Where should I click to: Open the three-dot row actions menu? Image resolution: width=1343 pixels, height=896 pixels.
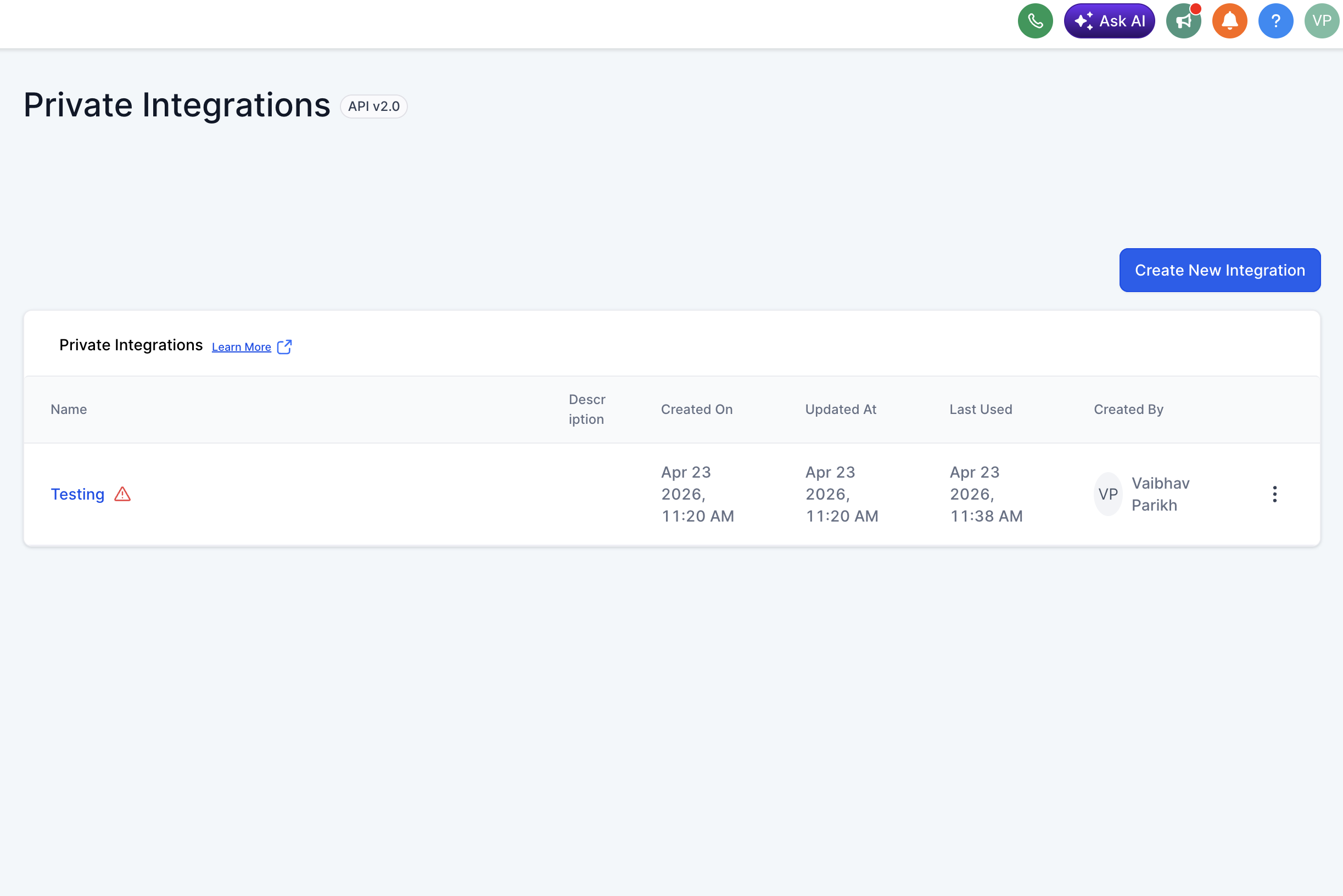[x=1274, y=494]
